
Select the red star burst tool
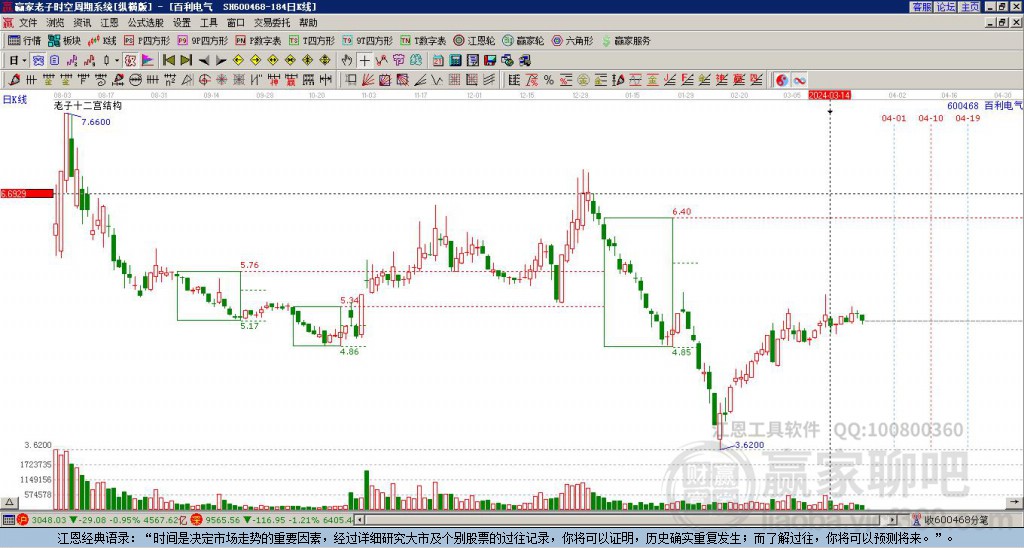[221, 80]
